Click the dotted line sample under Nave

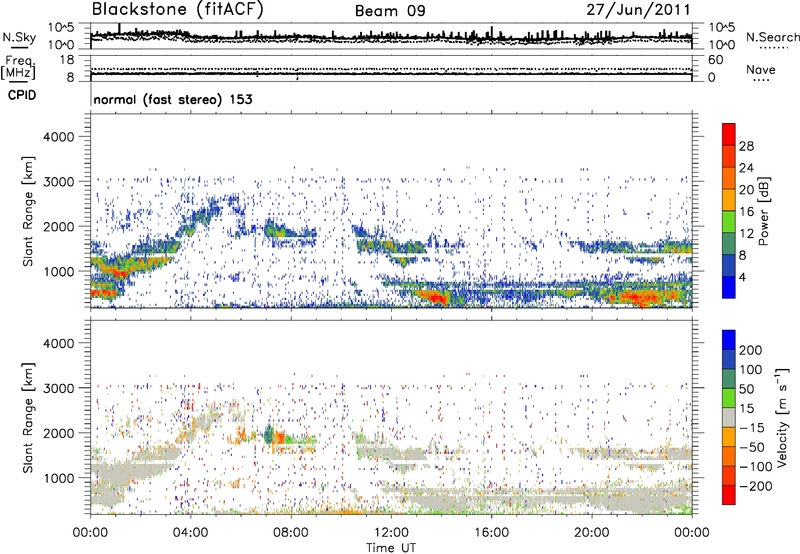pyautogui.click(x=761, y=80)
